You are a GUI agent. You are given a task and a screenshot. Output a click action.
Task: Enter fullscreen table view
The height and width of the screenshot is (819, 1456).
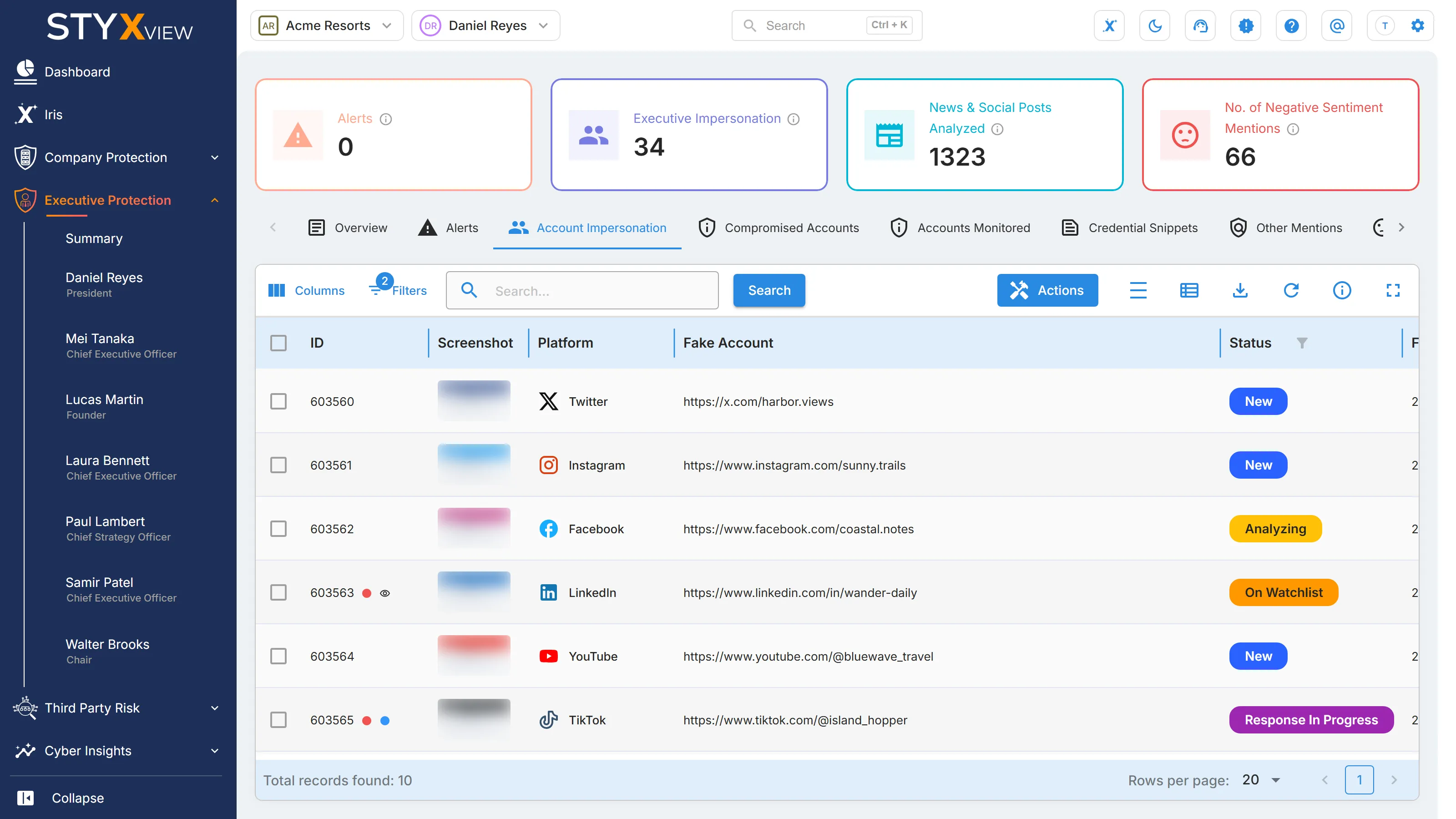point(1393,291)
